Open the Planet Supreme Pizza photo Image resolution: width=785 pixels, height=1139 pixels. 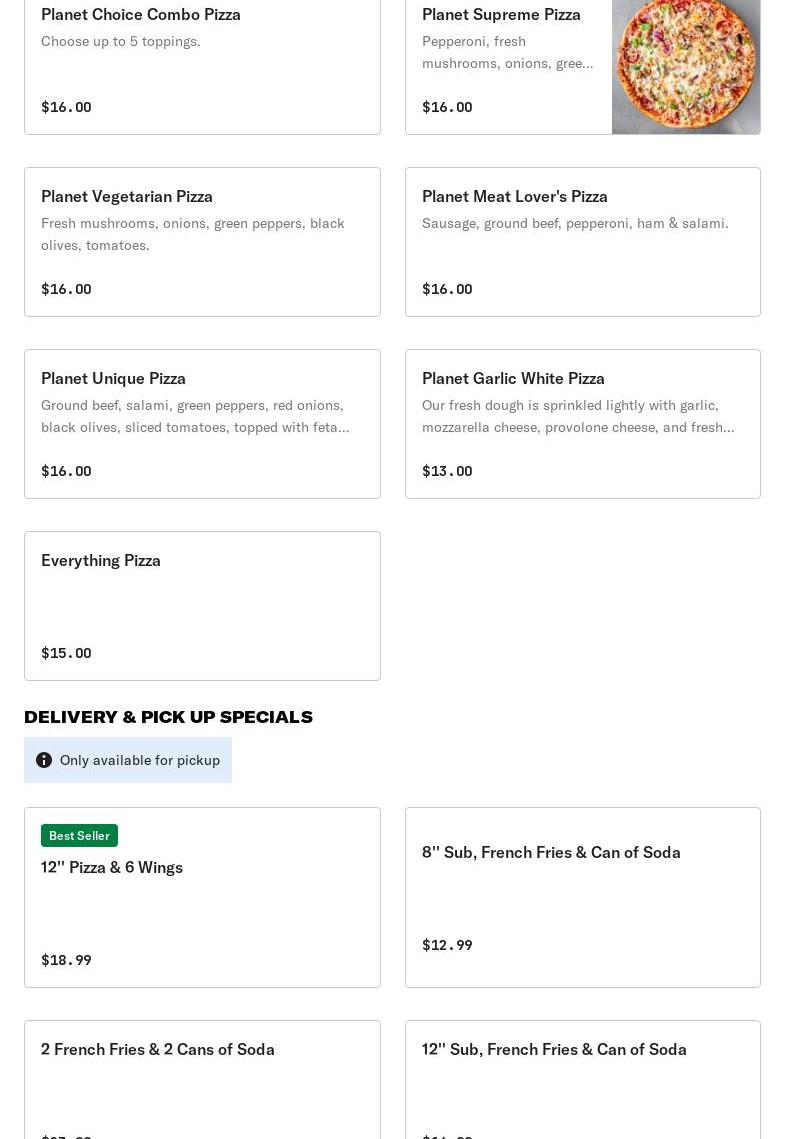pos(686,66)
